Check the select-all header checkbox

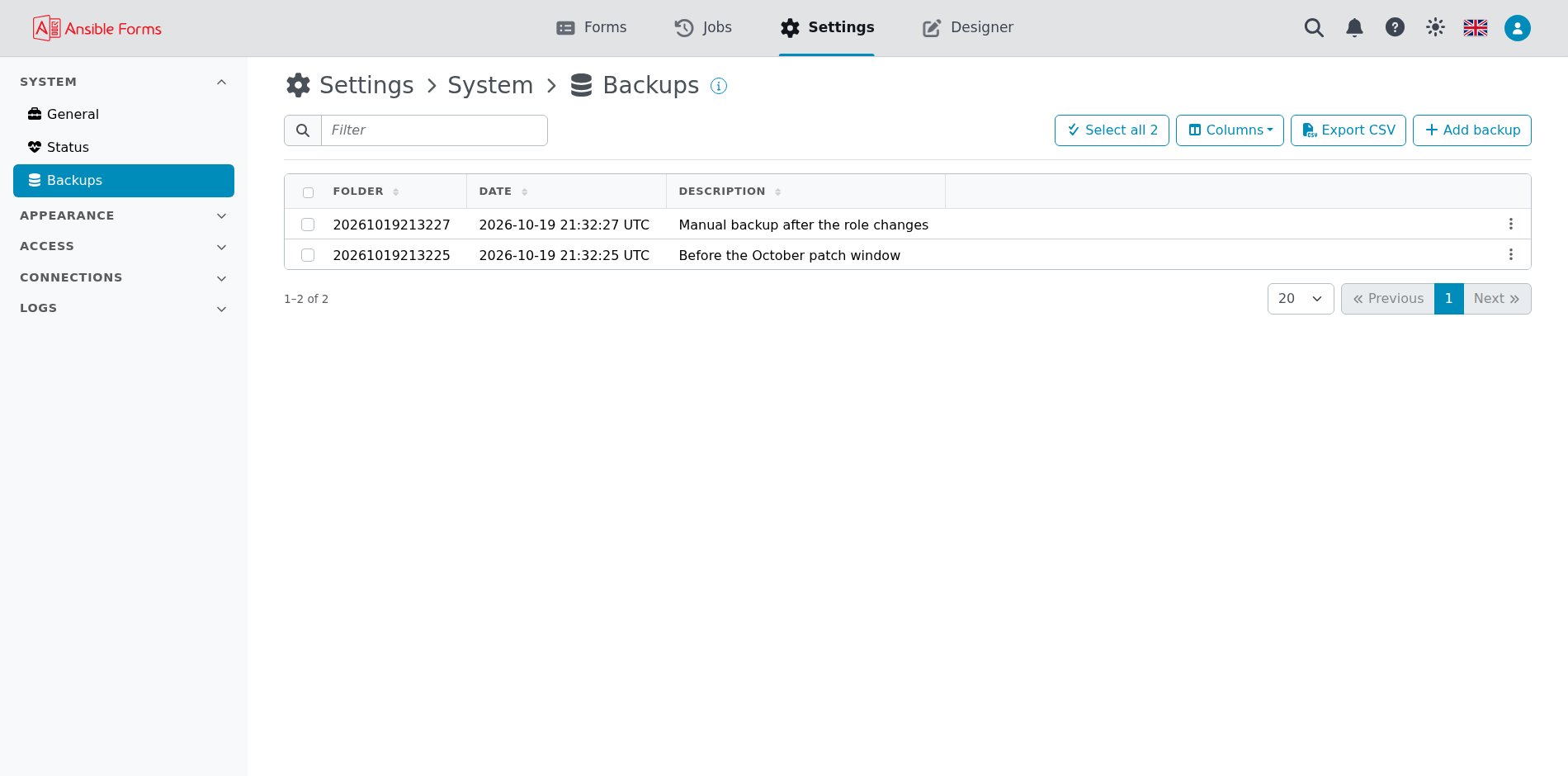click(308, 192)
